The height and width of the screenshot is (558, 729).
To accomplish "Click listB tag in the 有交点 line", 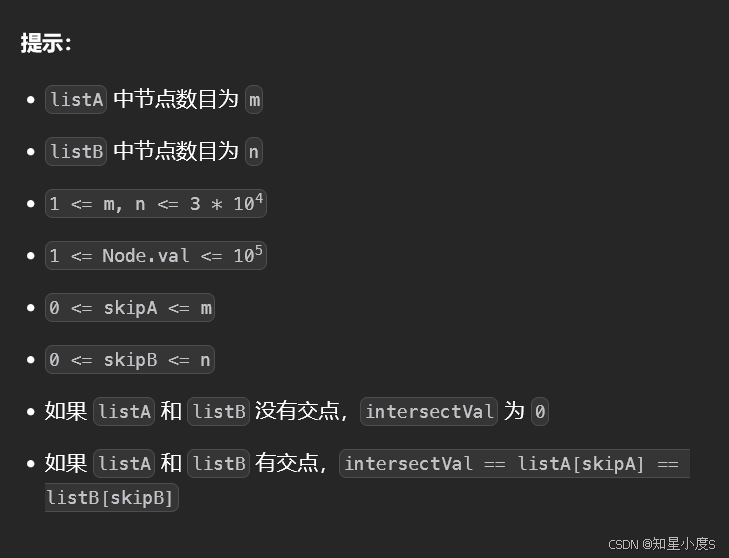I will [219, 464].
